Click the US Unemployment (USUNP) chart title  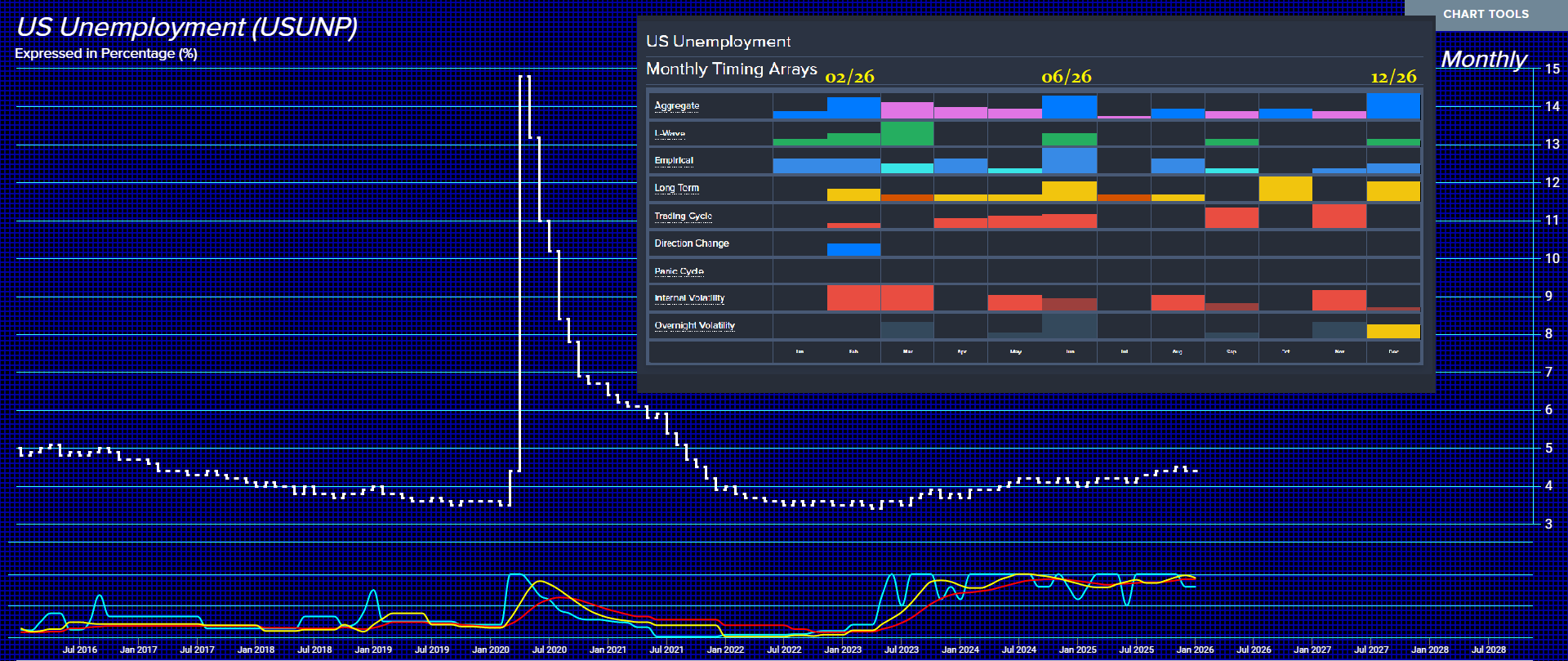187,27
